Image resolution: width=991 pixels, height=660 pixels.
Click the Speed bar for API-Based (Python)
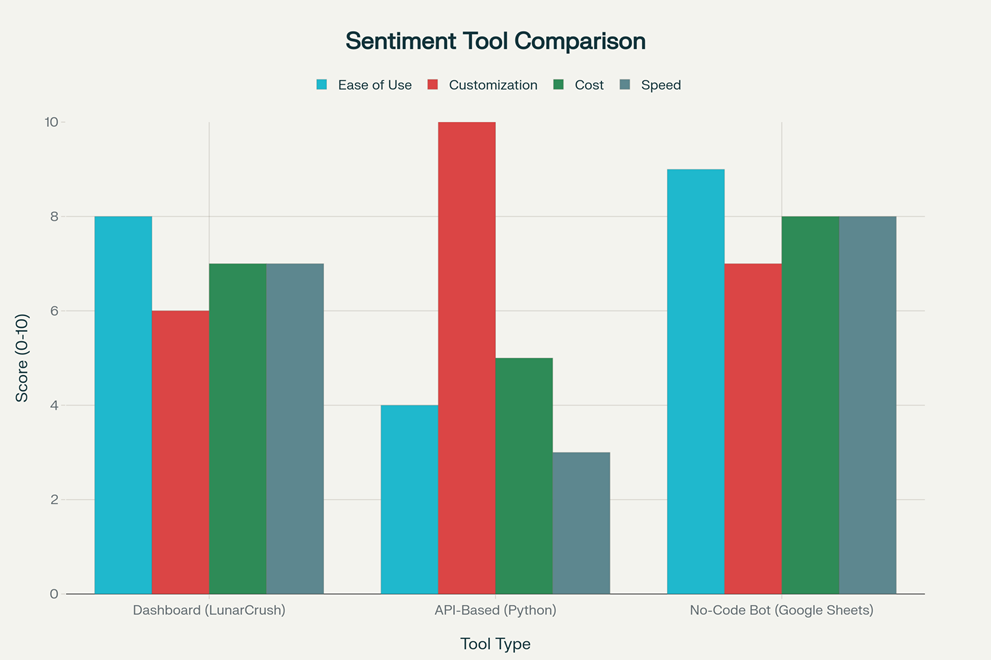(581, 523)
